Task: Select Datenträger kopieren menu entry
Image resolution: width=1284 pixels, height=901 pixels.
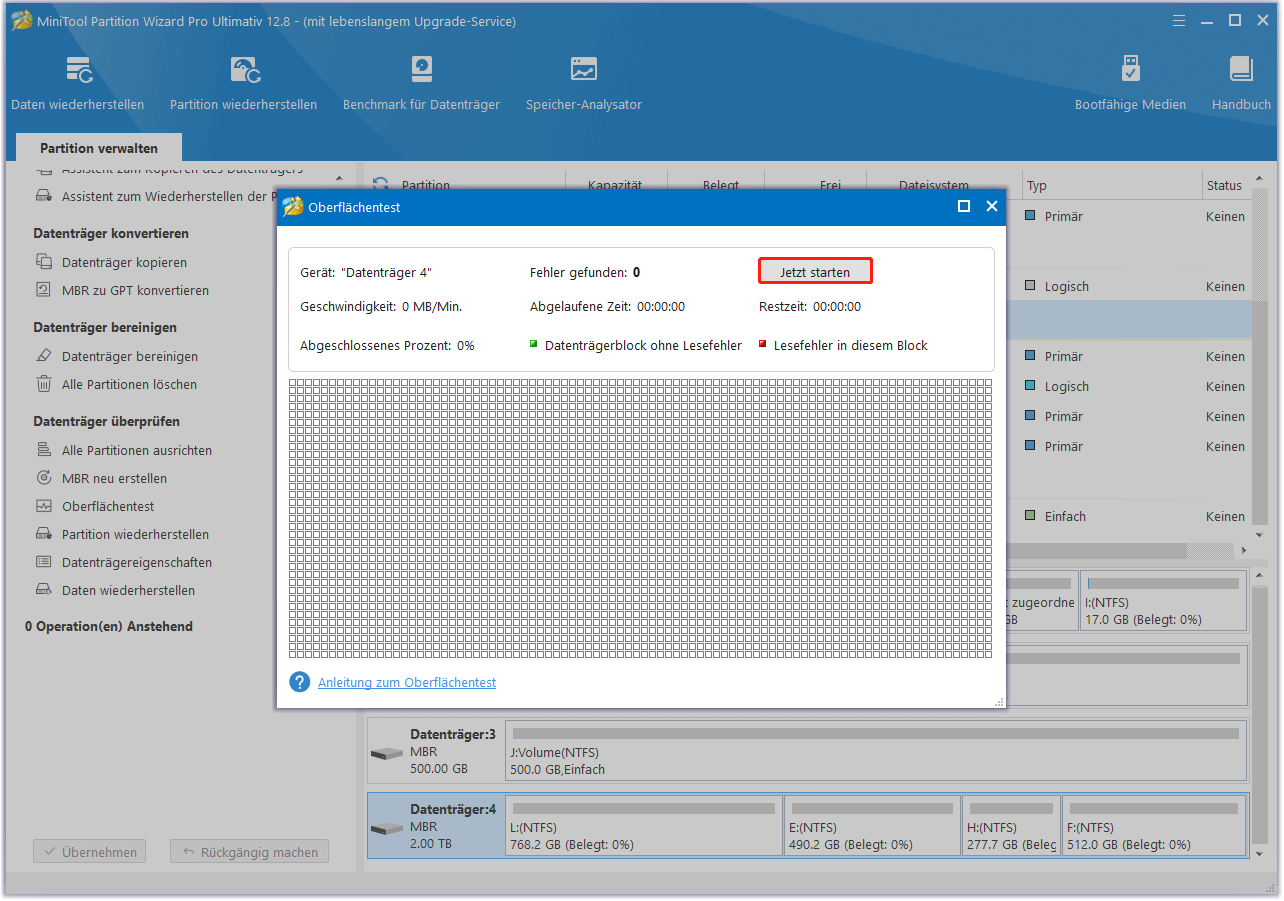Action: (x=124, y=262)
